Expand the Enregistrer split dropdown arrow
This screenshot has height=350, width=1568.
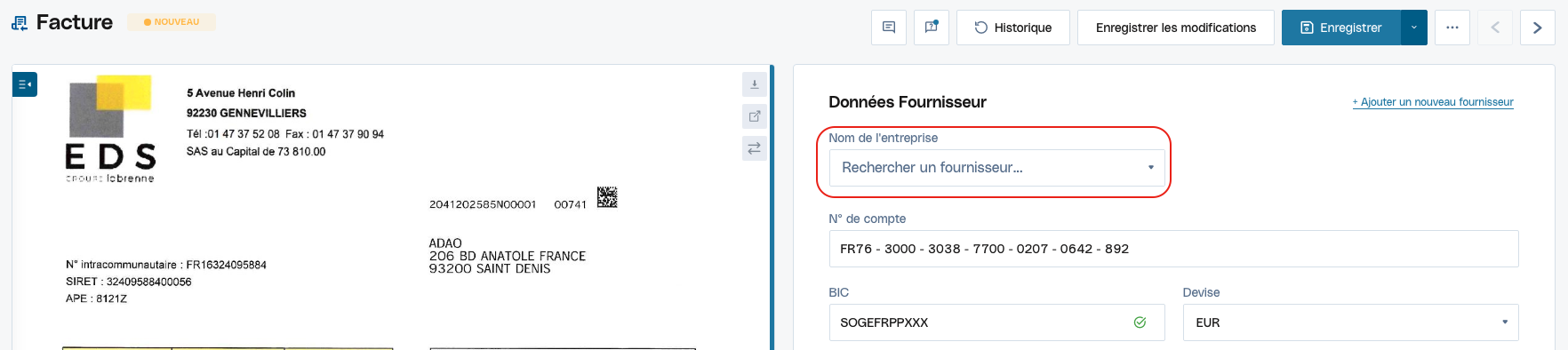1414,28
